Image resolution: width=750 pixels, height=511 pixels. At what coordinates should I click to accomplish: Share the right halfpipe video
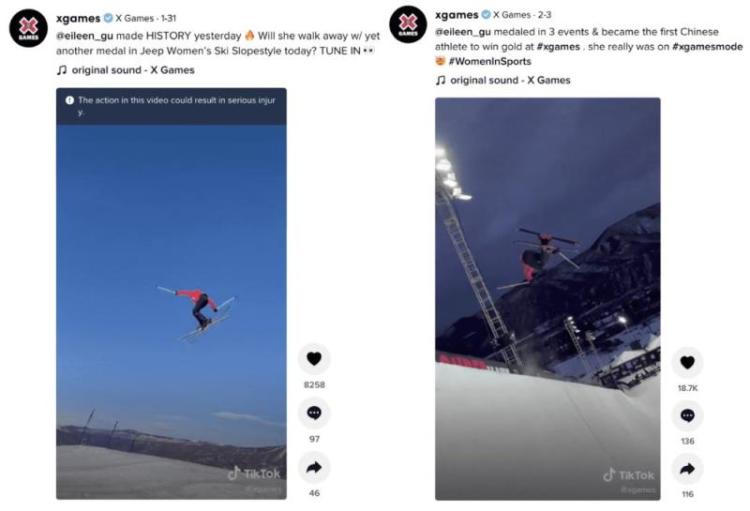point(687,468)
